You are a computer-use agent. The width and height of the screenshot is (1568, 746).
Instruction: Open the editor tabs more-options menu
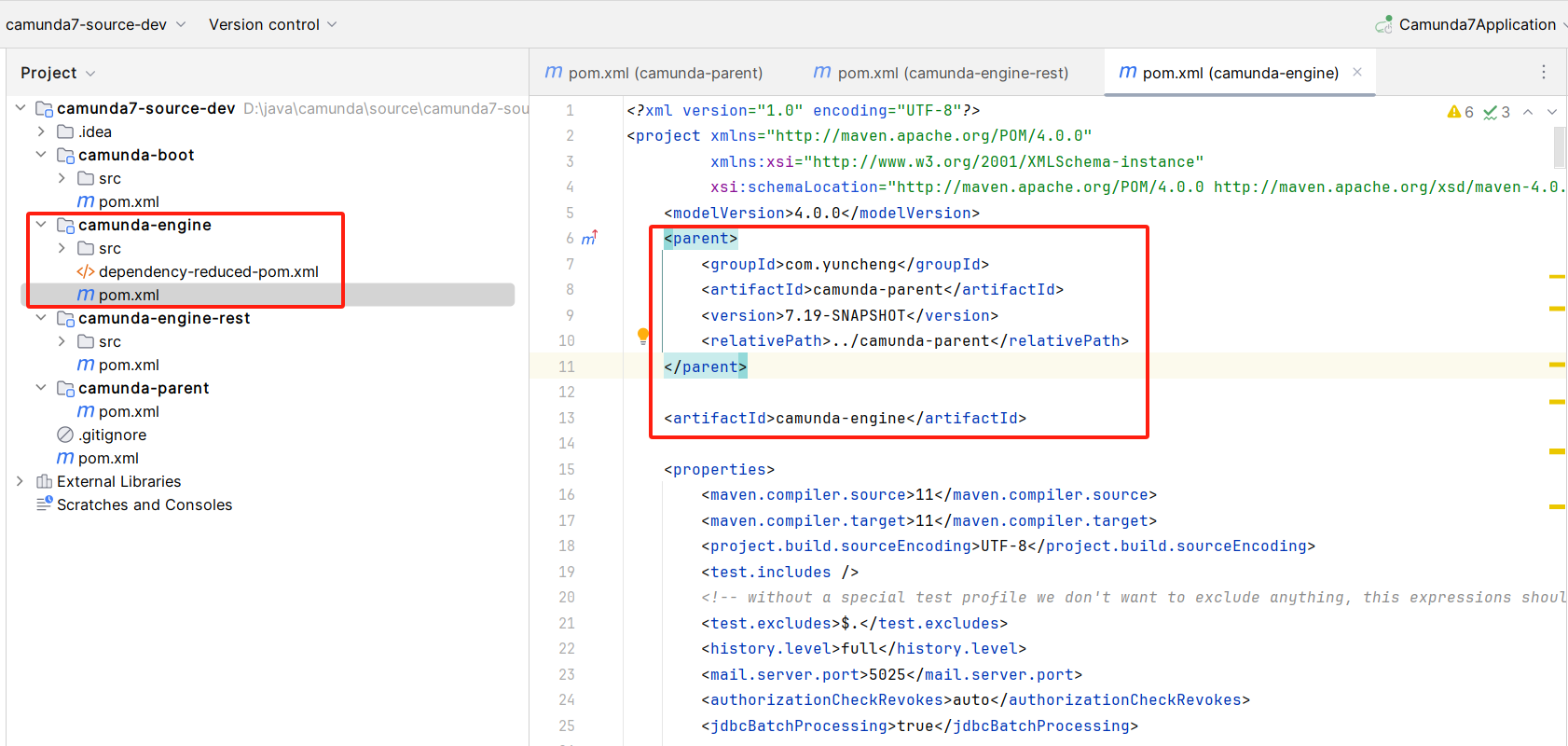click(x=1544, y=72)
